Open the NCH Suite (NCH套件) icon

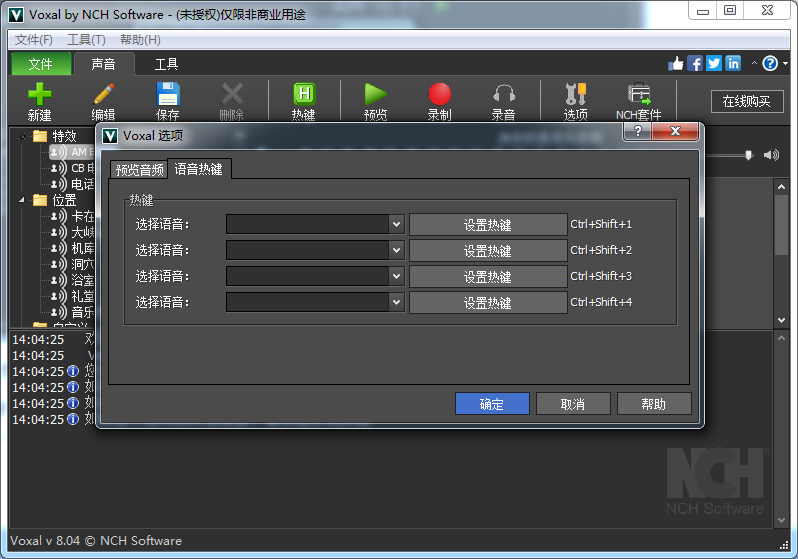[x=638, y=95]
